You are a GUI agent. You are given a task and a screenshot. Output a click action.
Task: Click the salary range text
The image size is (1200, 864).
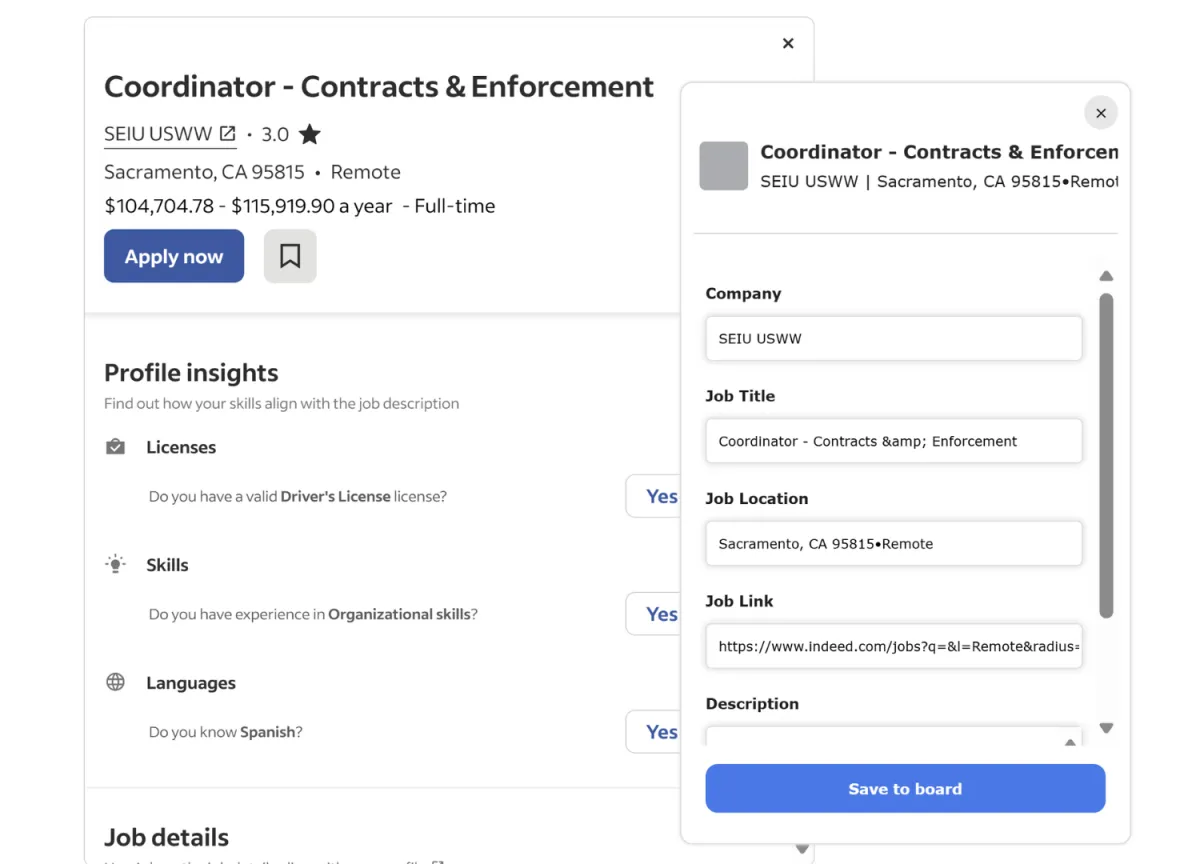pyautogui.click(x=247, y=206)
